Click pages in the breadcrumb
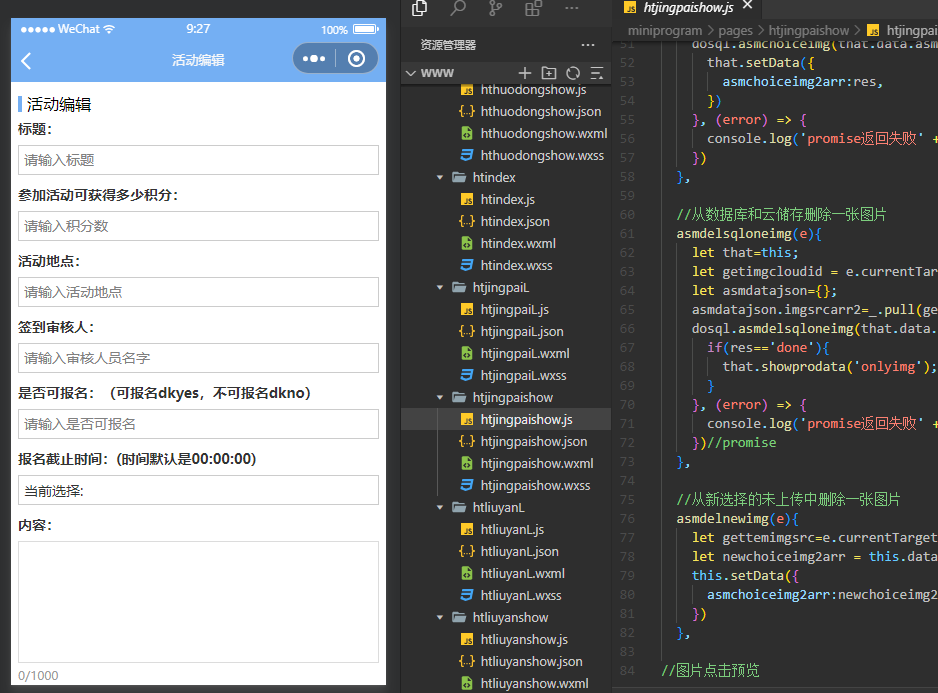The width and height of the screenshot is (938, 693). 735,31
